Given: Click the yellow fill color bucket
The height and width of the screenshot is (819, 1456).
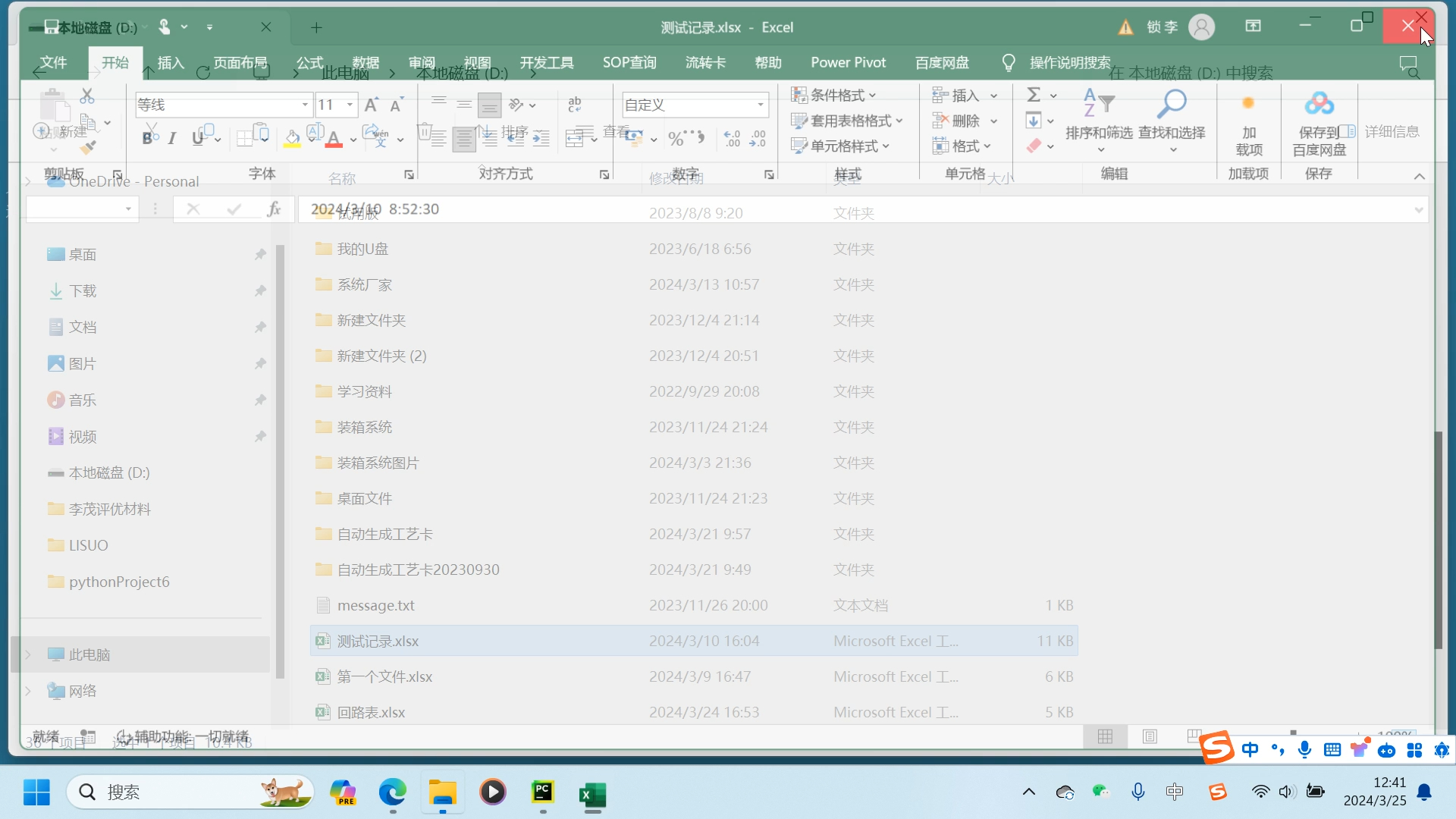Looking at the screenshot, I should [292, 138].
